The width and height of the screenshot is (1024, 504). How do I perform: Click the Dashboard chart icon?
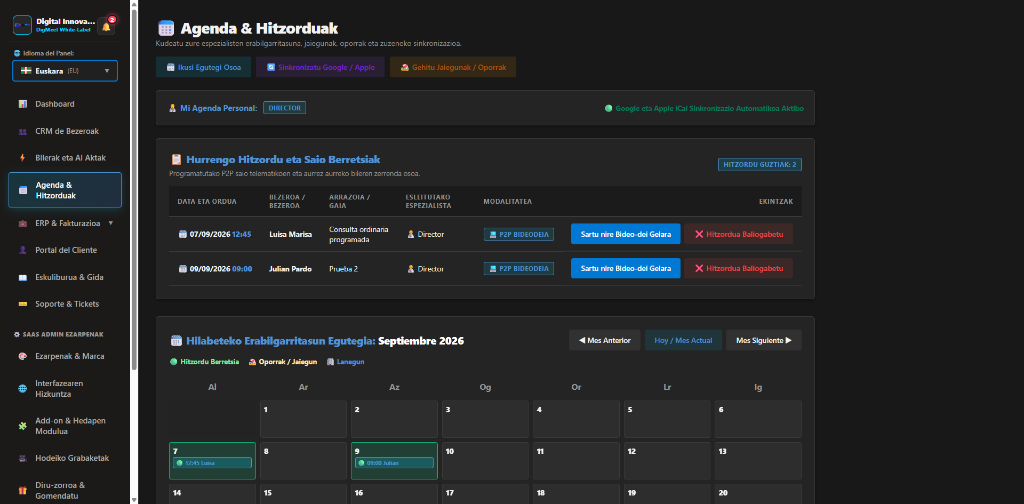point(23,104)
